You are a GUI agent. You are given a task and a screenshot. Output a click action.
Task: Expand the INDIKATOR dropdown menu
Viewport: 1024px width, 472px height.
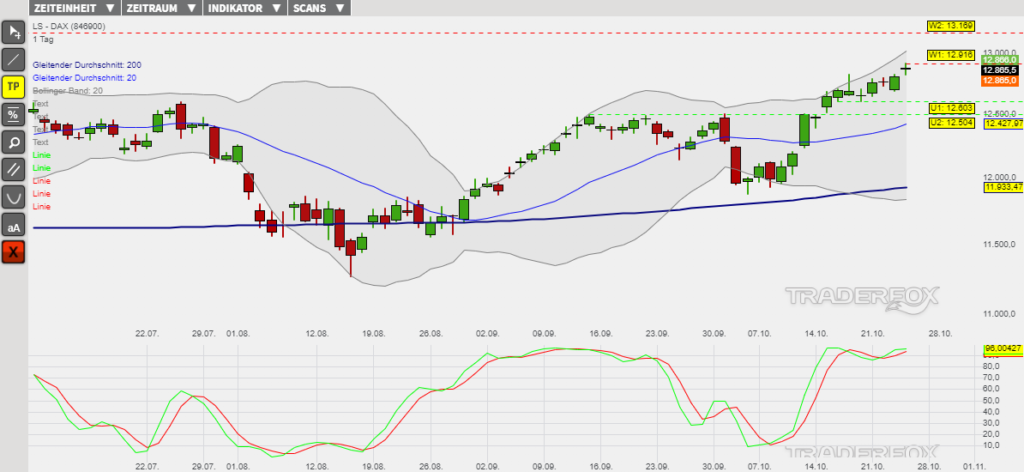point(245,8)
